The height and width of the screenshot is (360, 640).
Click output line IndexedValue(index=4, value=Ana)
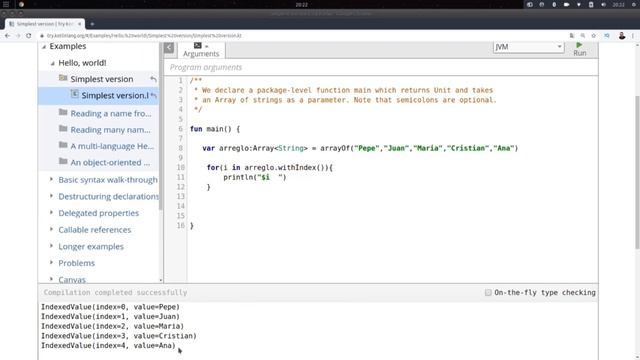click(108, 346)
